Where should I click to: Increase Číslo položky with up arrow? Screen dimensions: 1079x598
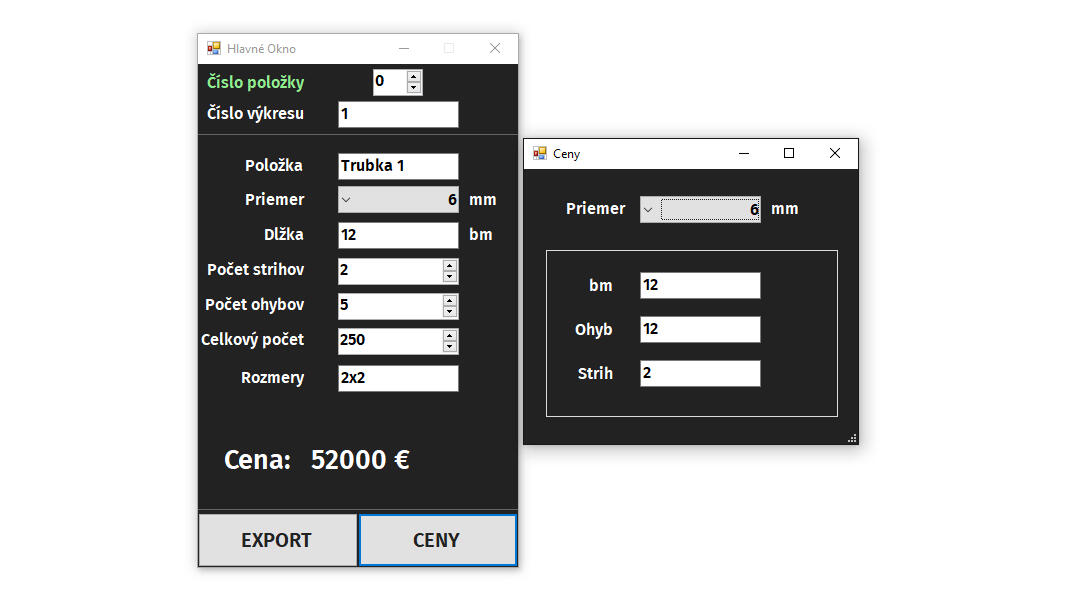click(x=414, y=76)
